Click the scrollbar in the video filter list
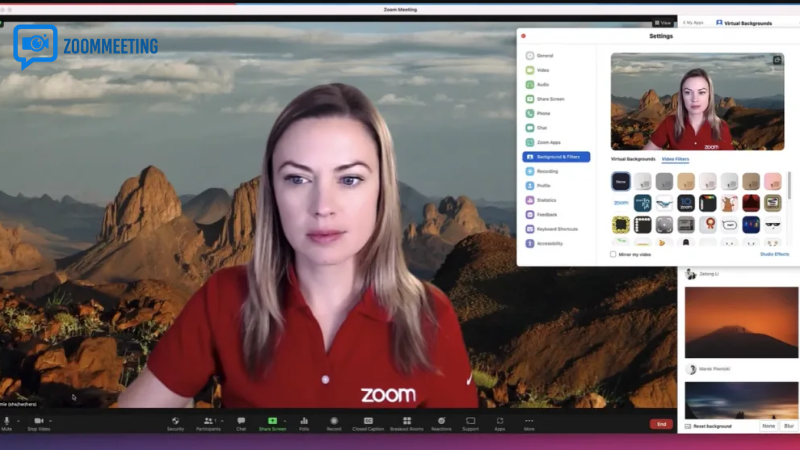This screenshot has width=800, height=450. coord(789,185)
